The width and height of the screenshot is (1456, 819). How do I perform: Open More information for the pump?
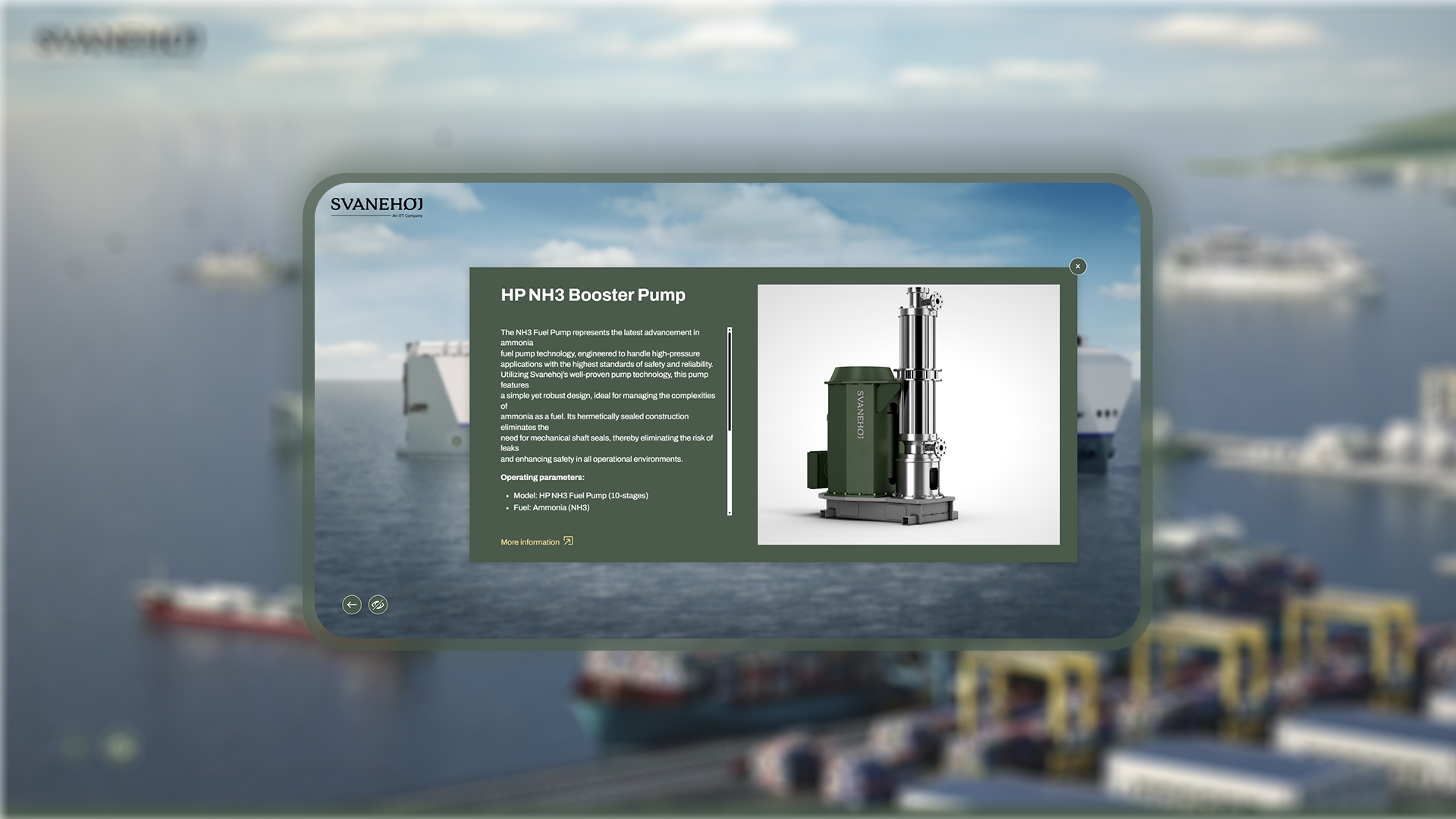coord(530,541)
